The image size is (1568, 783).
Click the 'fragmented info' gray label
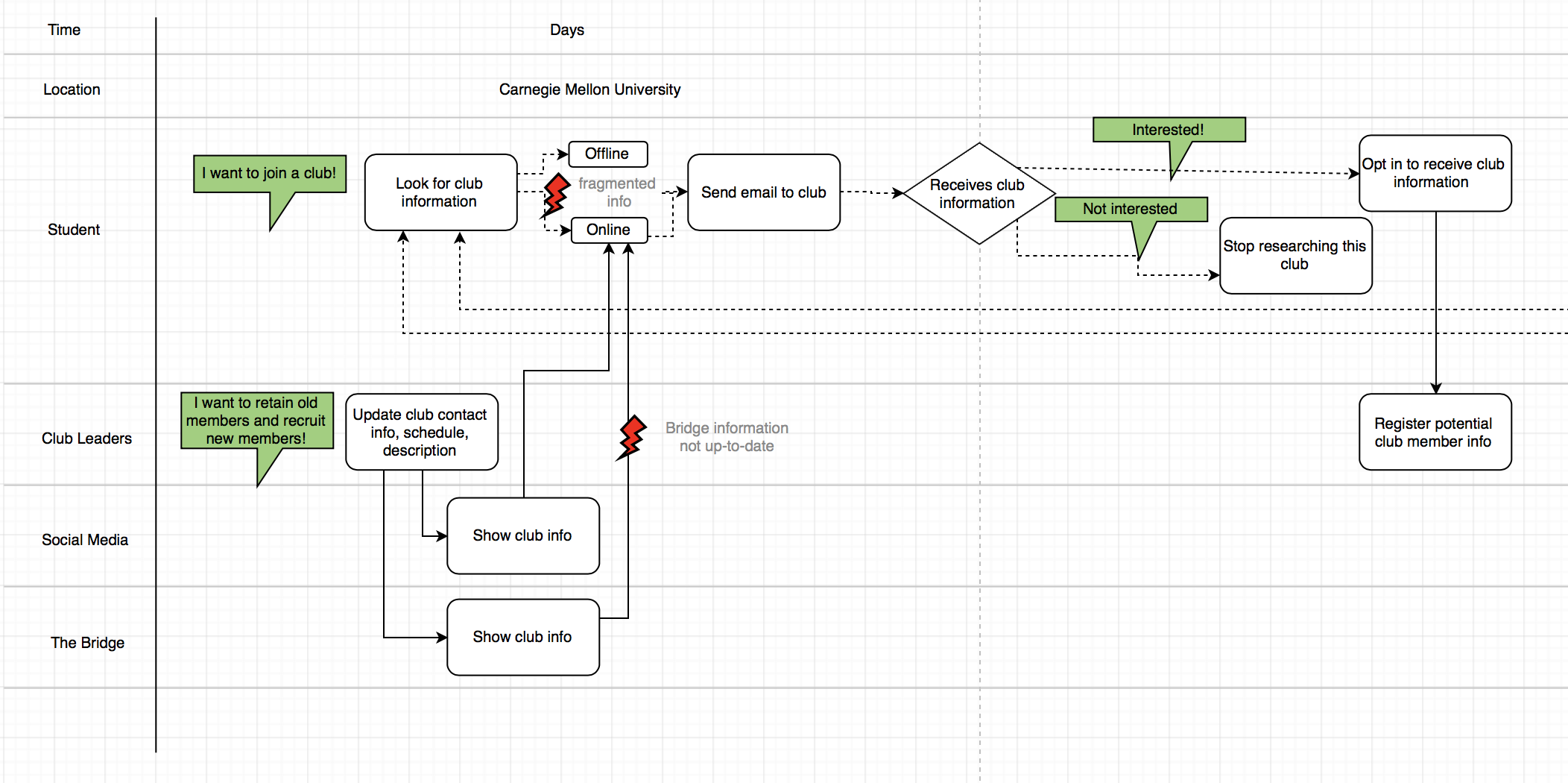(x=617, y=192)
